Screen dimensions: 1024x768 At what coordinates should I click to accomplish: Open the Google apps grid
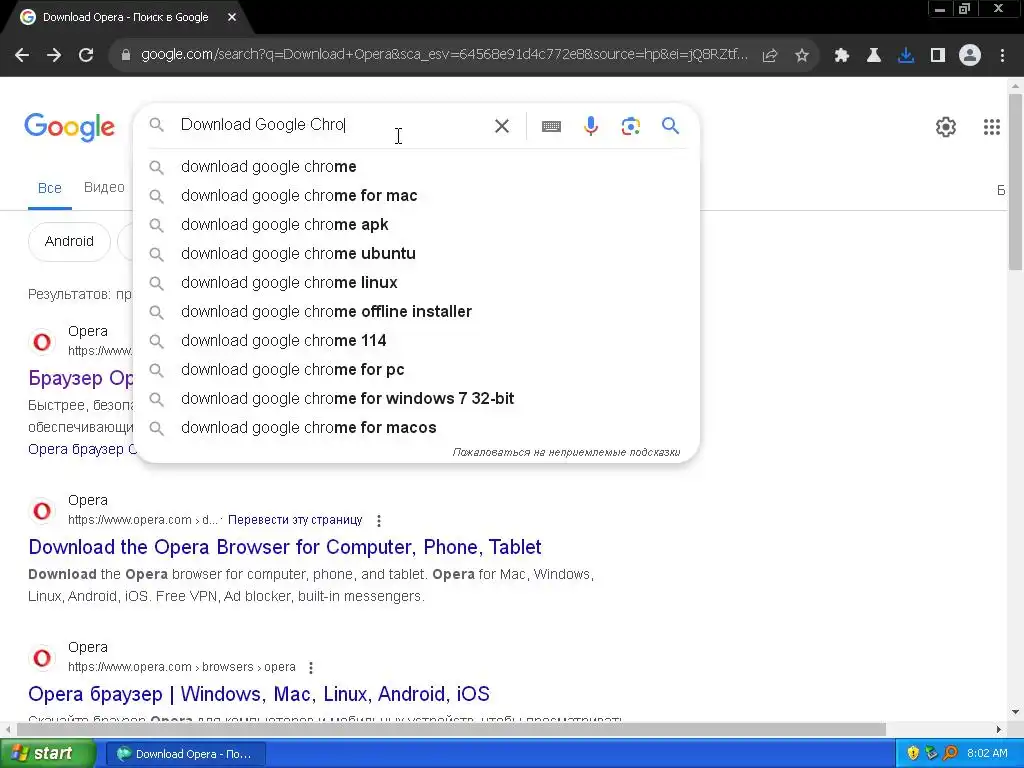click(991, 127)
